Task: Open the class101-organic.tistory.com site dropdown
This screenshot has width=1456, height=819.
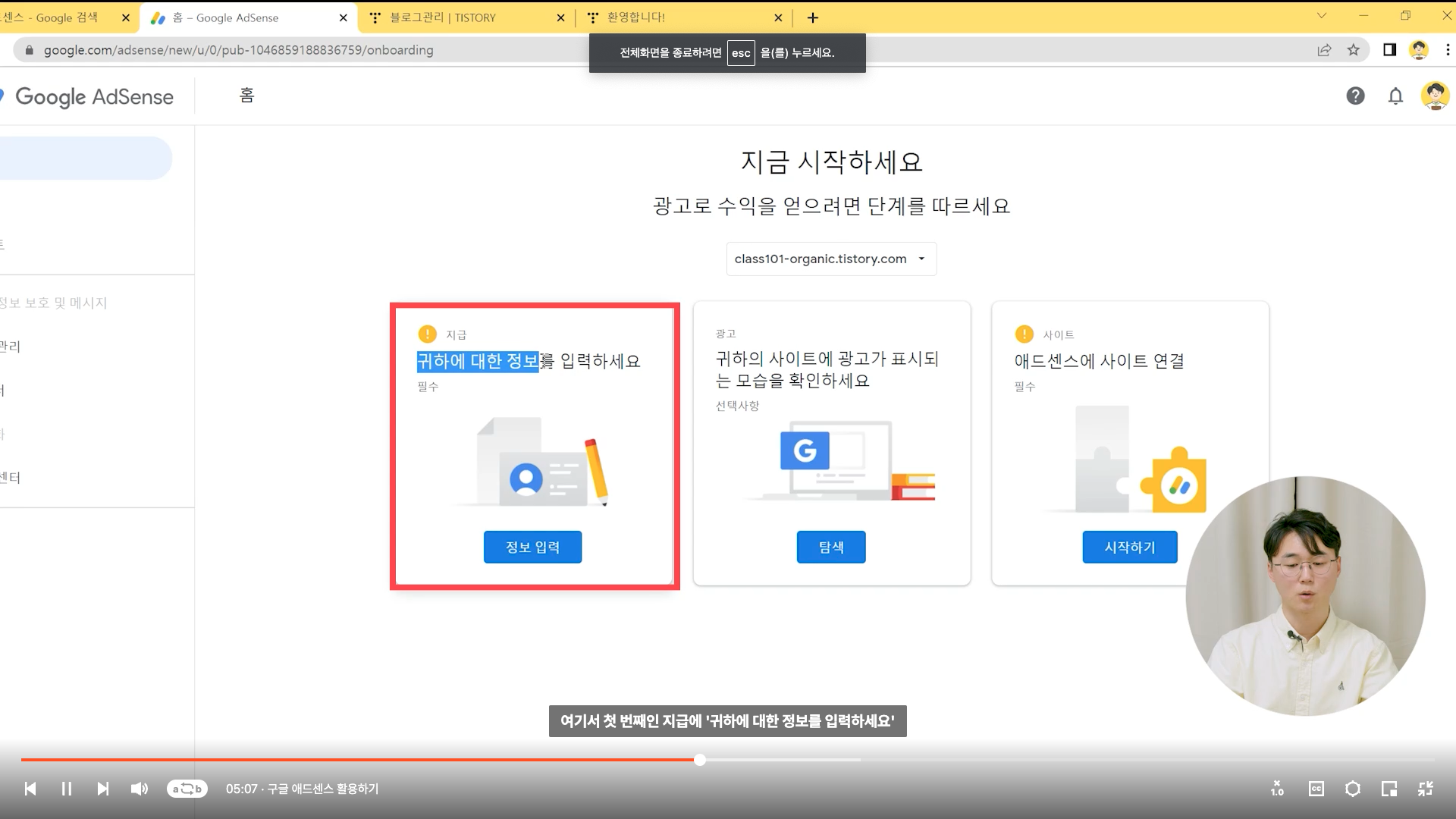Action: click(831, 259)
